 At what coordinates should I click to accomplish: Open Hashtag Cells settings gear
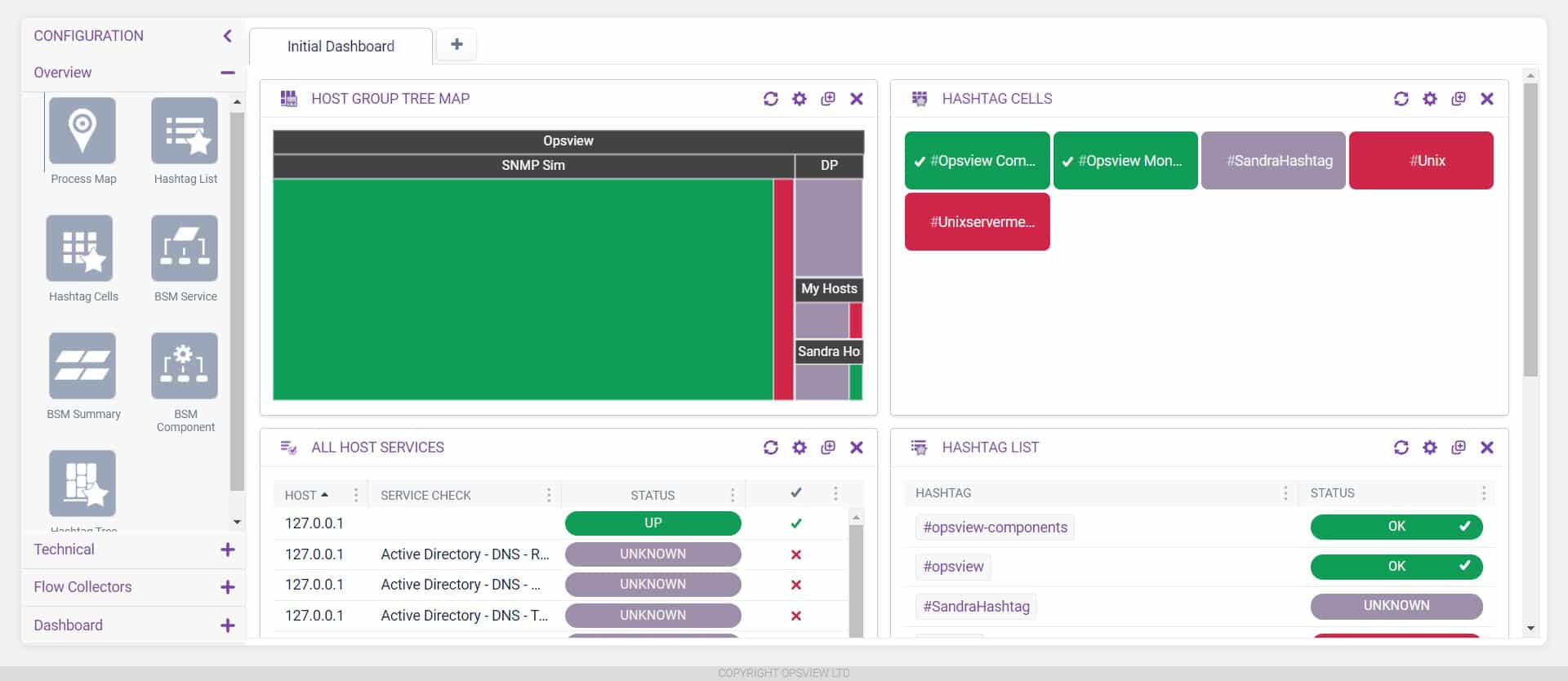(1430, 99)
